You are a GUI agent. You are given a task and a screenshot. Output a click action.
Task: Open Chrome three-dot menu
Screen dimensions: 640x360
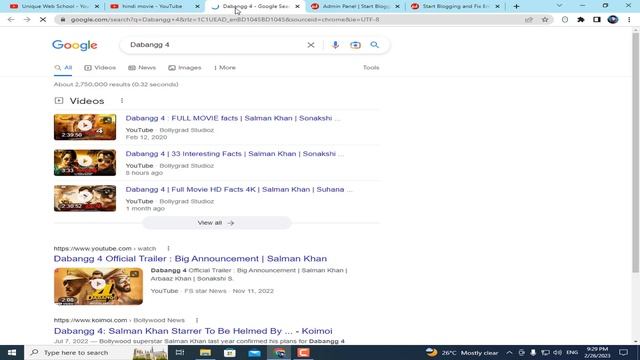[629, 20]
